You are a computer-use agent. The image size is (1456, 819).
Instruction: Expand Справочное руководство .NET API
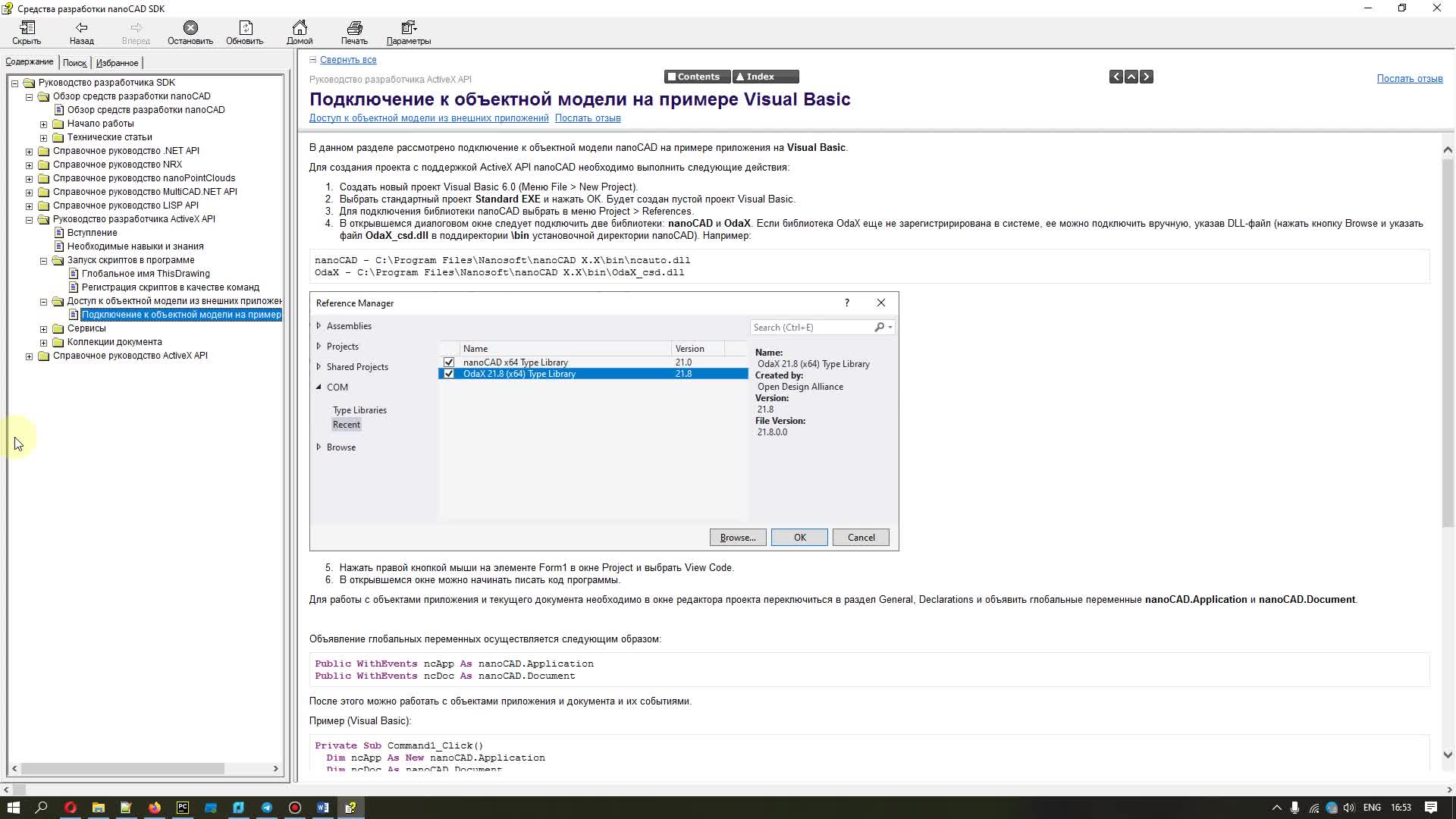point(30,151)
